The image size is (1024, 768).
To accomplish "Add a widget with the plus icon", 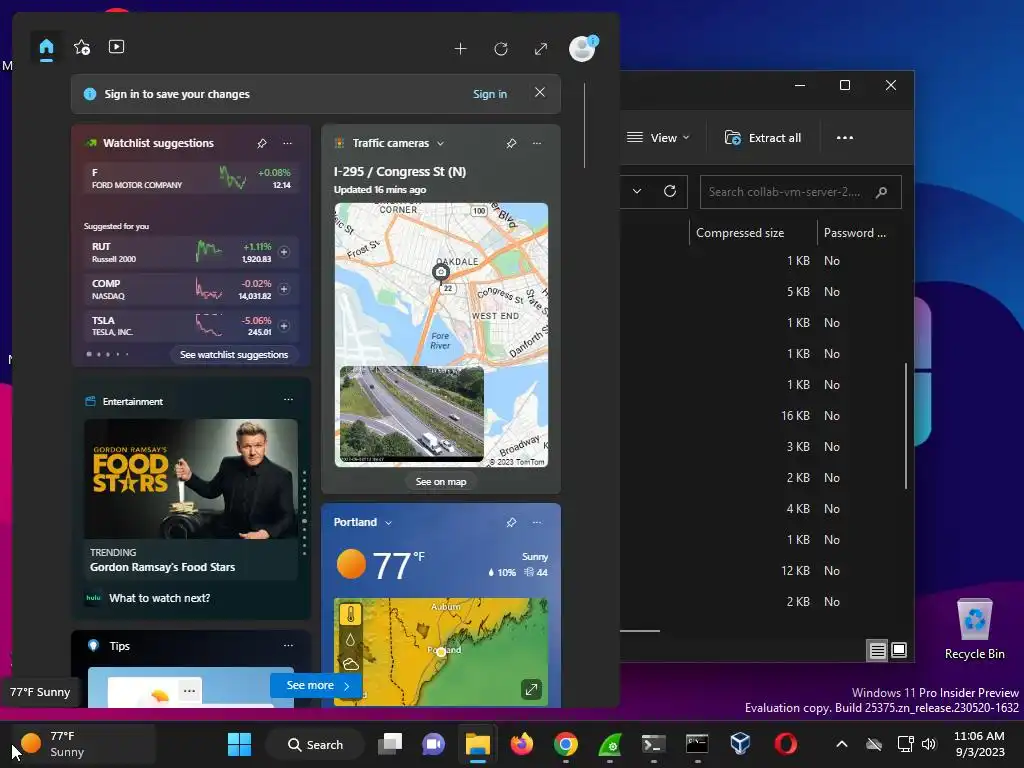I will point(460,49).
